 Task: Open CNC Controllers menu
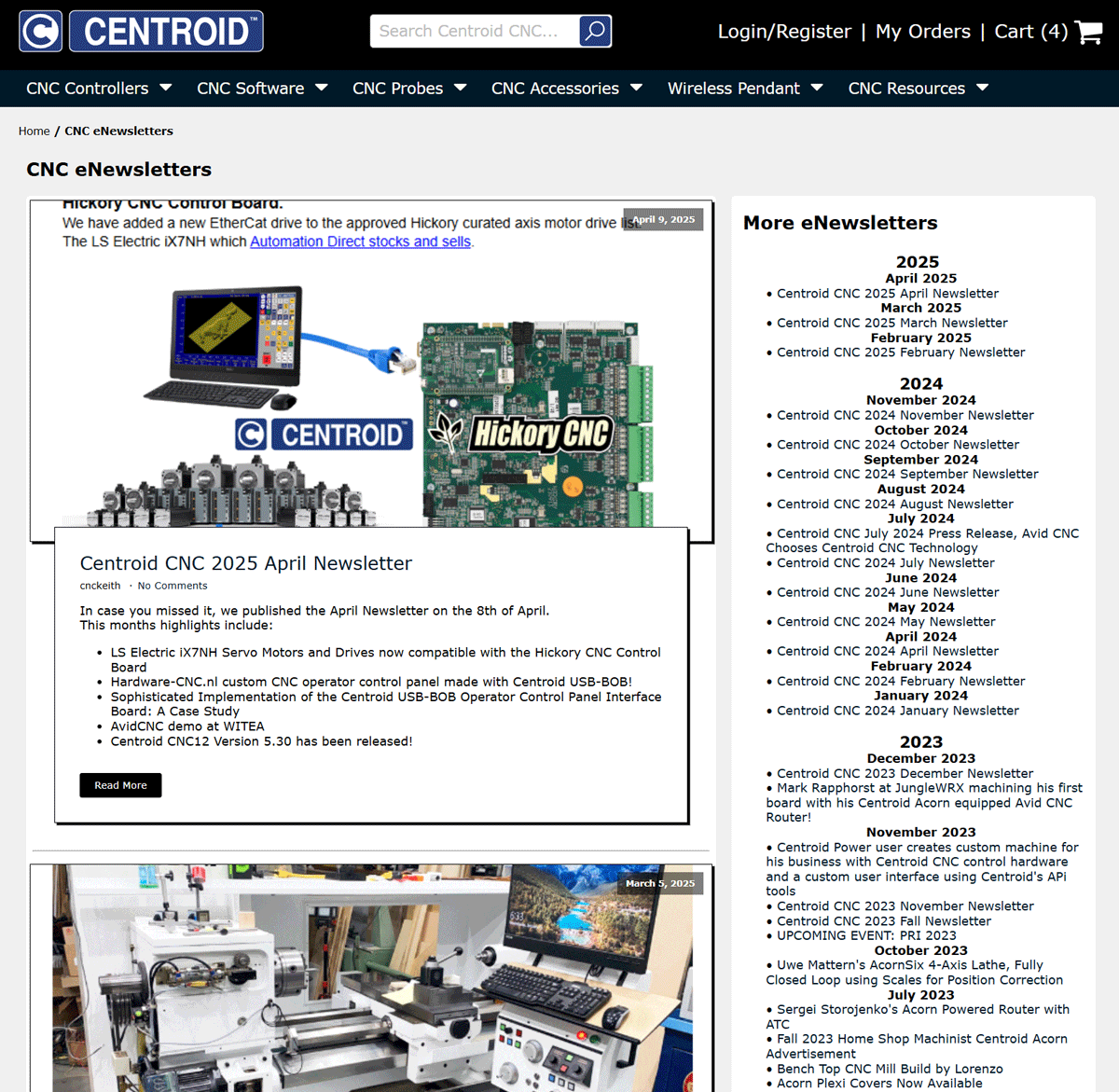click(x=88, y=89)
